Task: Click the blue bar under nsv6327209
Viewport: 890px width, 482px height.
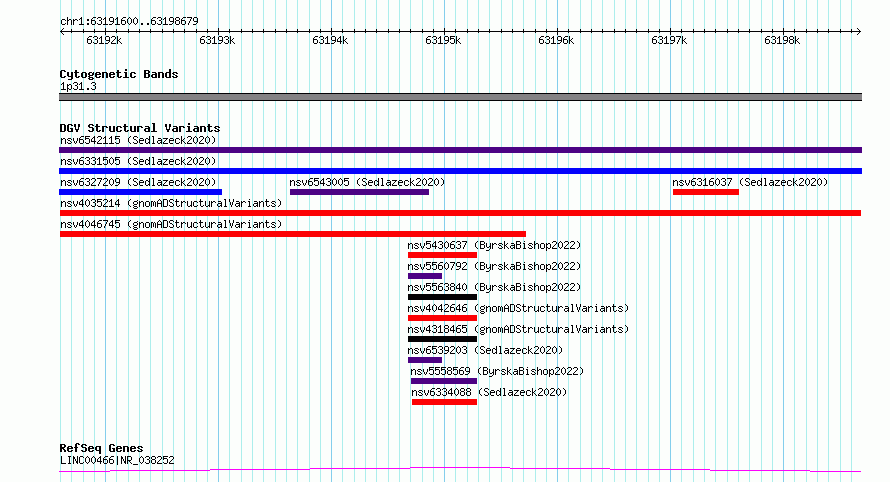Action: [140, 192]
